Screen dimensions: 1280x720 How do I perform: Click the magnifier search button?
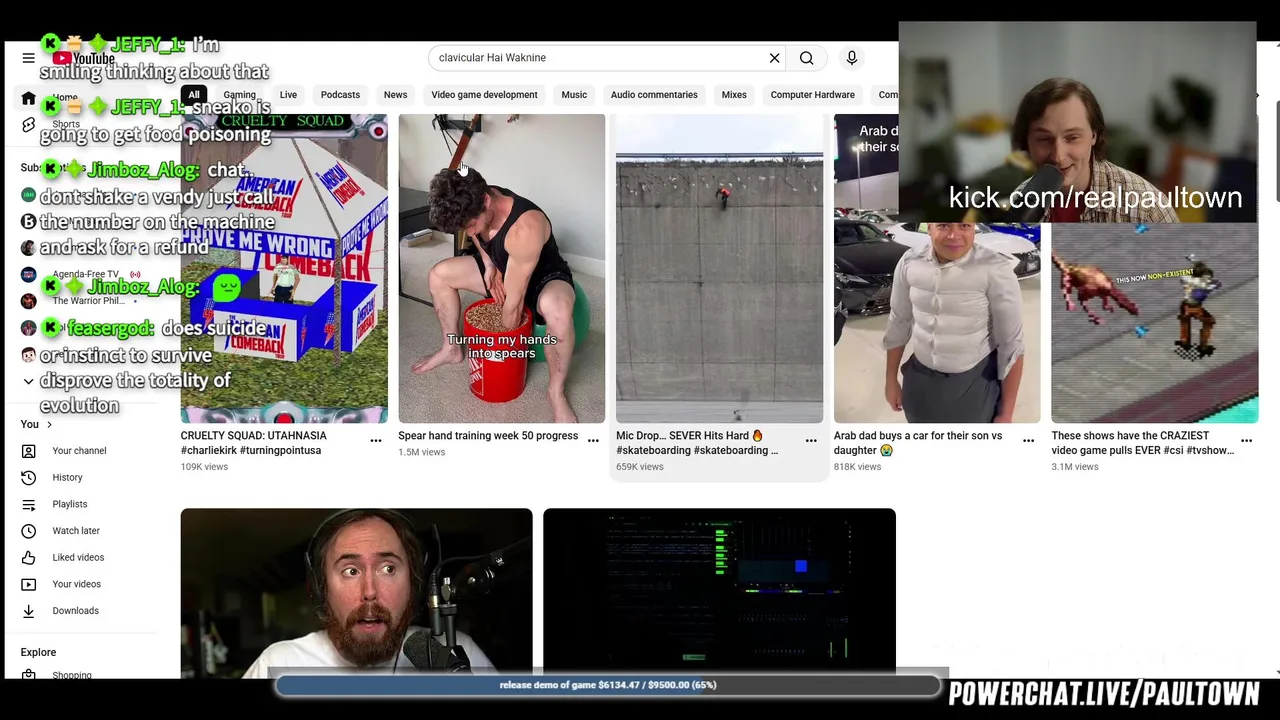(806, 58)
